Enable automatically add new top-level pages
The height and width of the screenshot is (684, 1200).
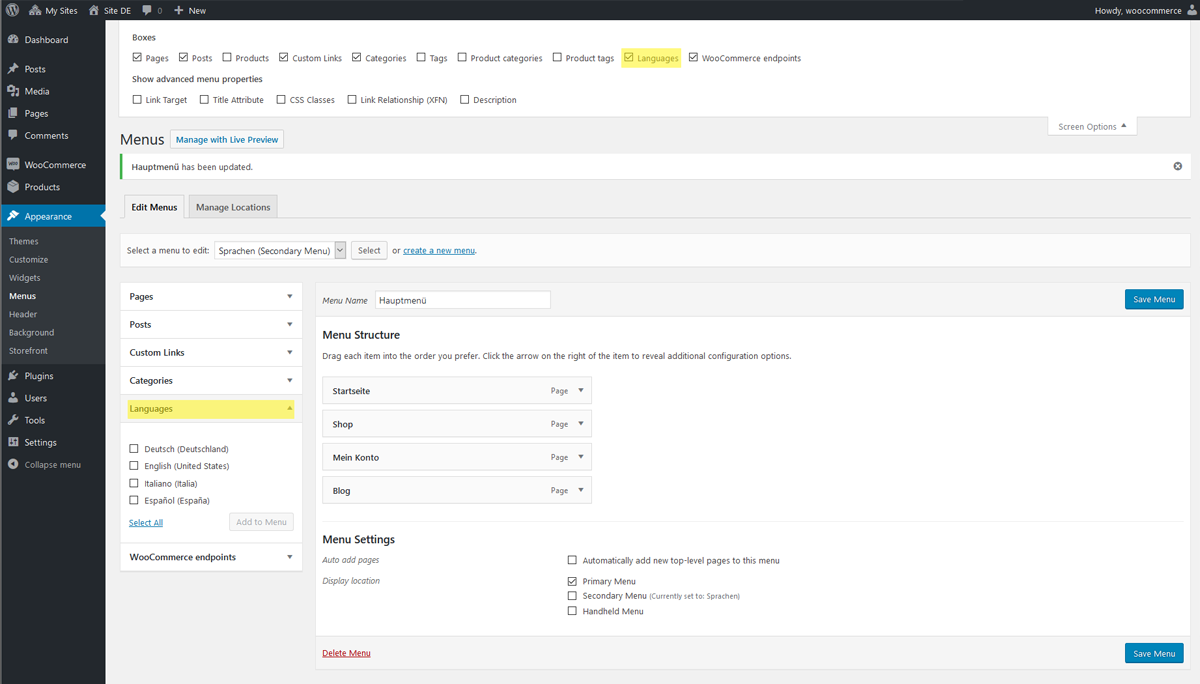(572, 560)
